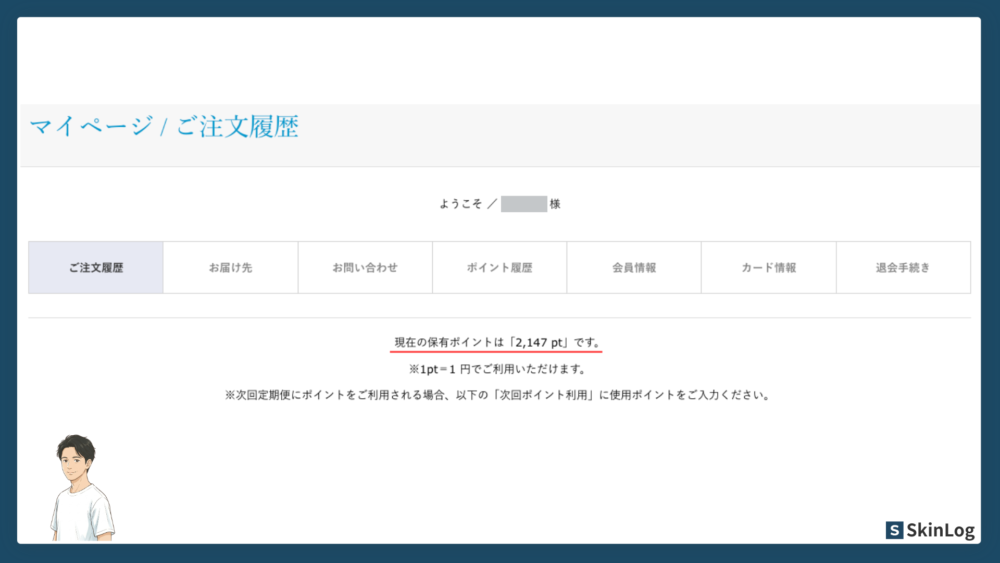Click the blank white area above heading
This screenshot has height=563, width=1000.
(498, 60)
